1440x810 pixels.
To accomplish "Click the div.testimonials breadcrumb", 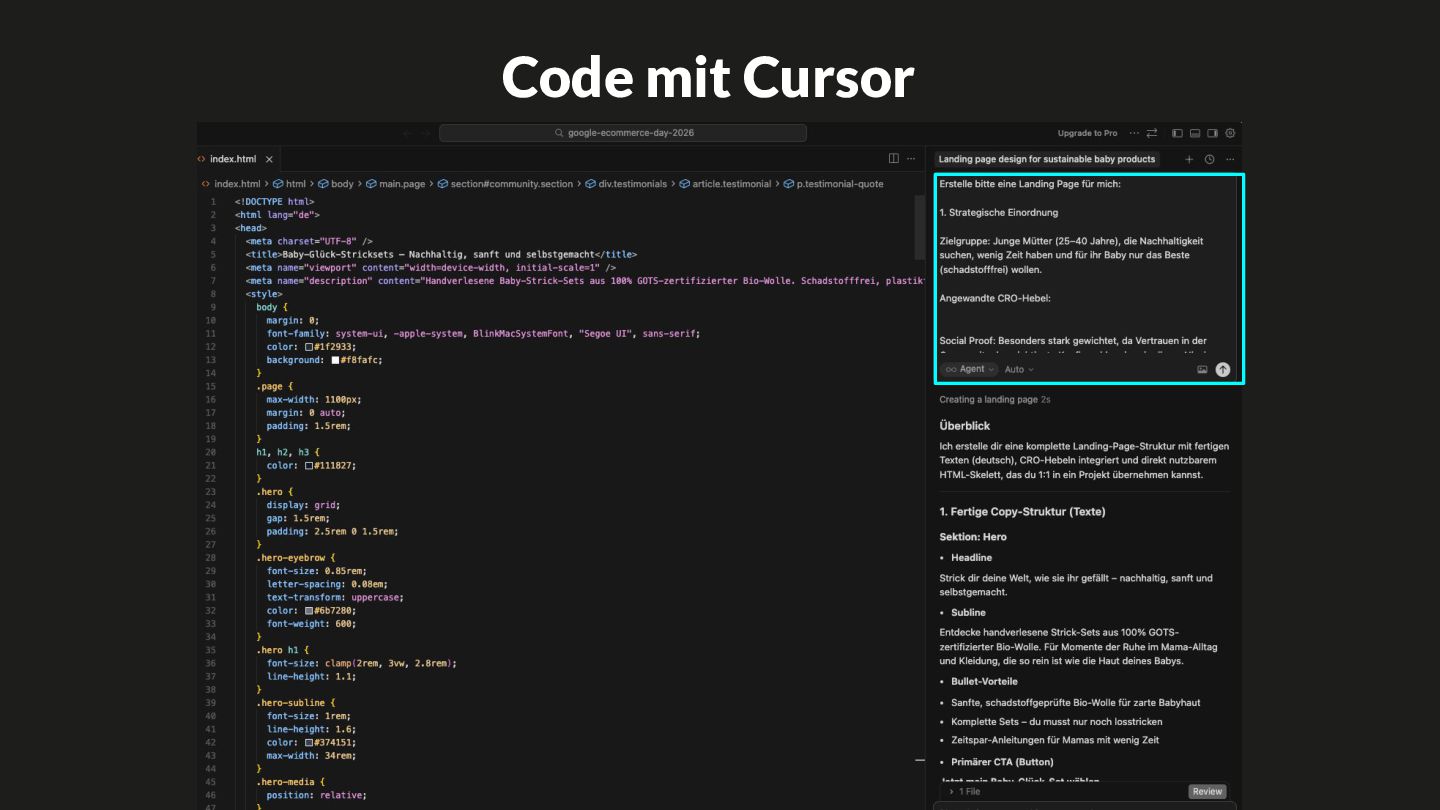I will click(626, 184).
